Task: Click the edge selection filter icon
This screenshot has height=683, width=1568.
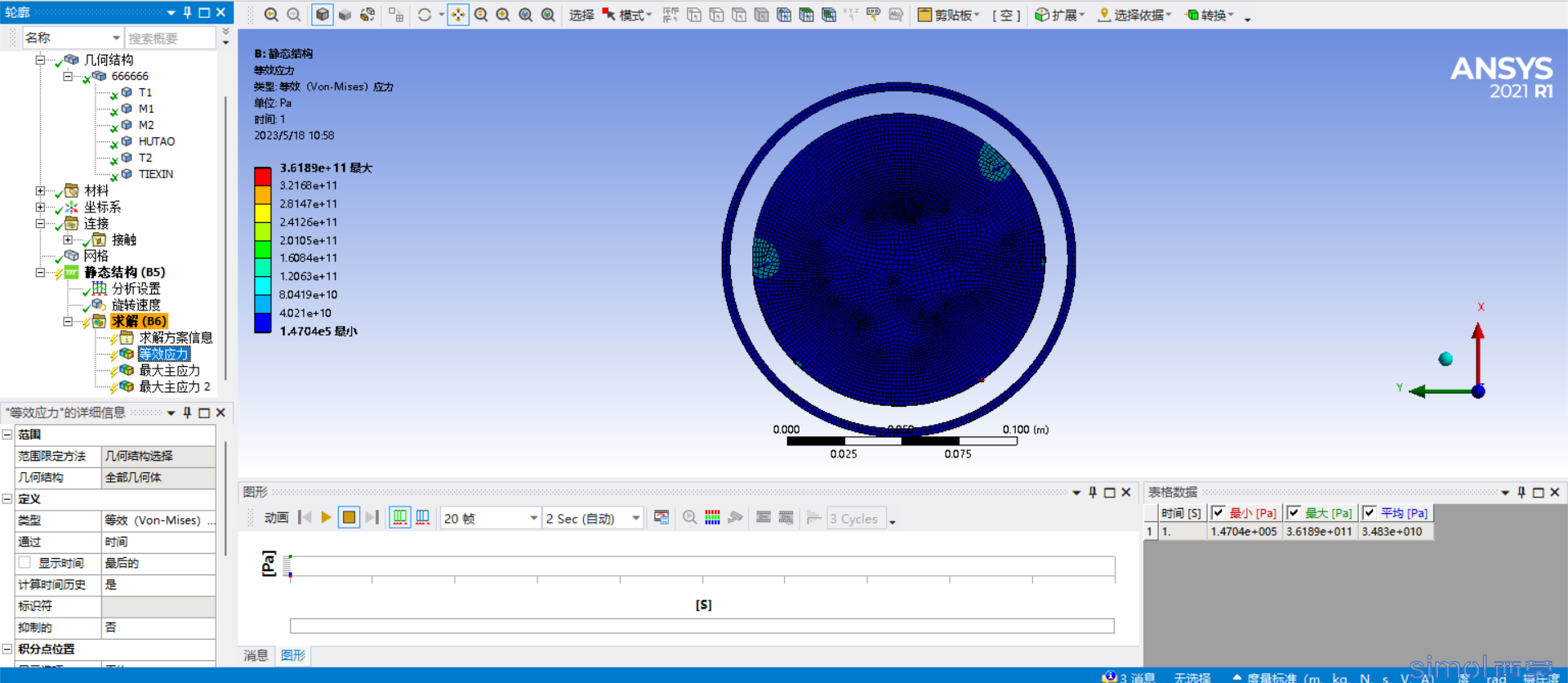Action: coord(716,15)
